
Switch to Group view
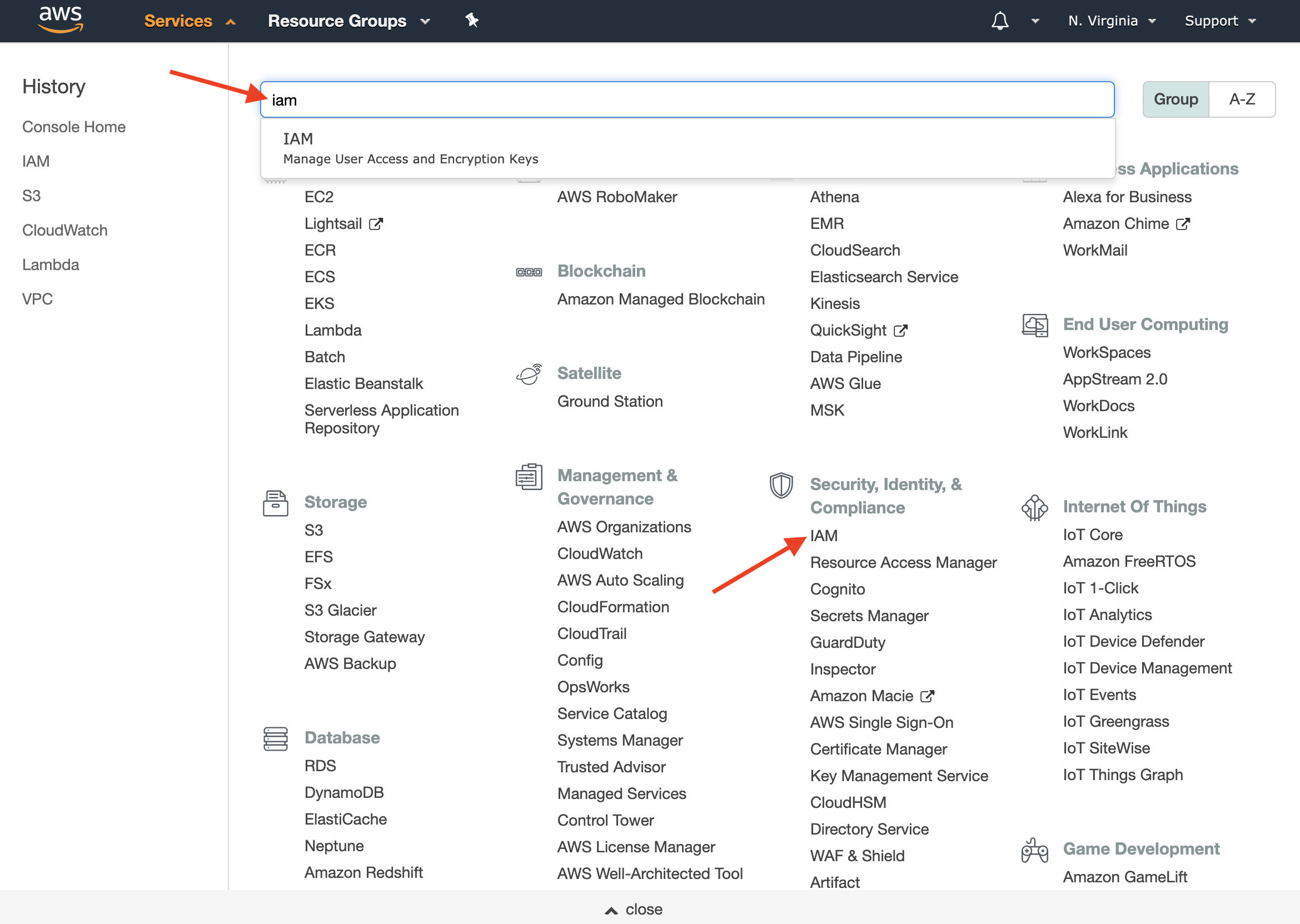(x=1176, y=99)
